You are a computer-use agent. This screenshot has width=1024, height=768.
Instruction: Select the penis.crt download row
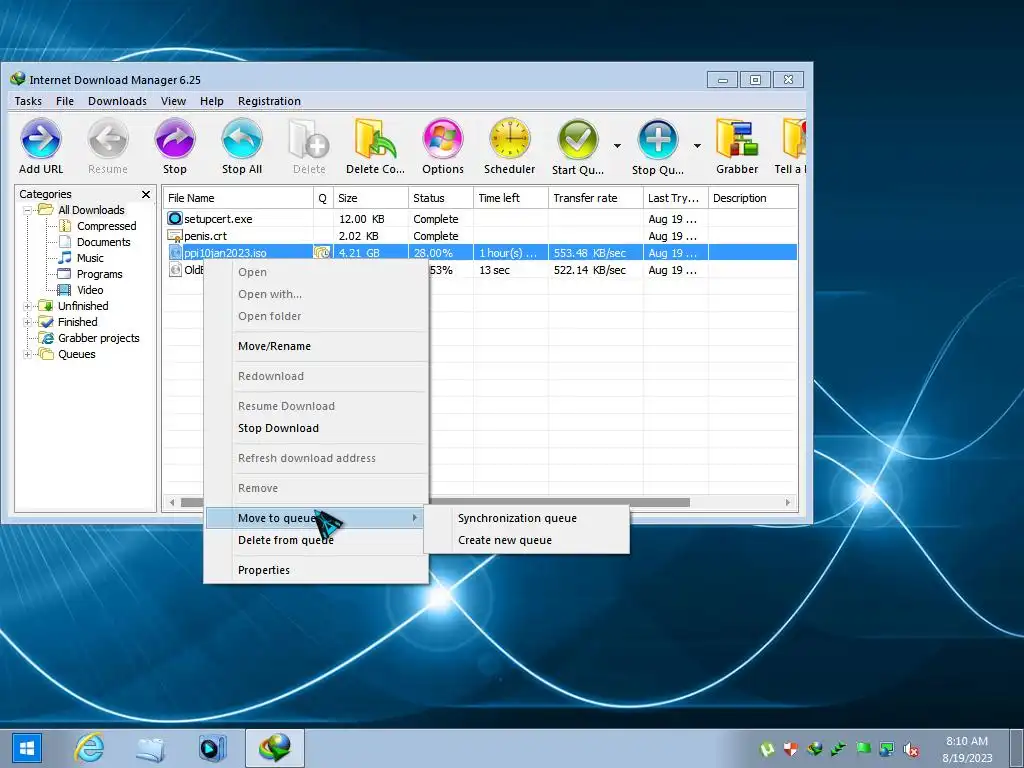pyautogui.click(x=480, y=236)
